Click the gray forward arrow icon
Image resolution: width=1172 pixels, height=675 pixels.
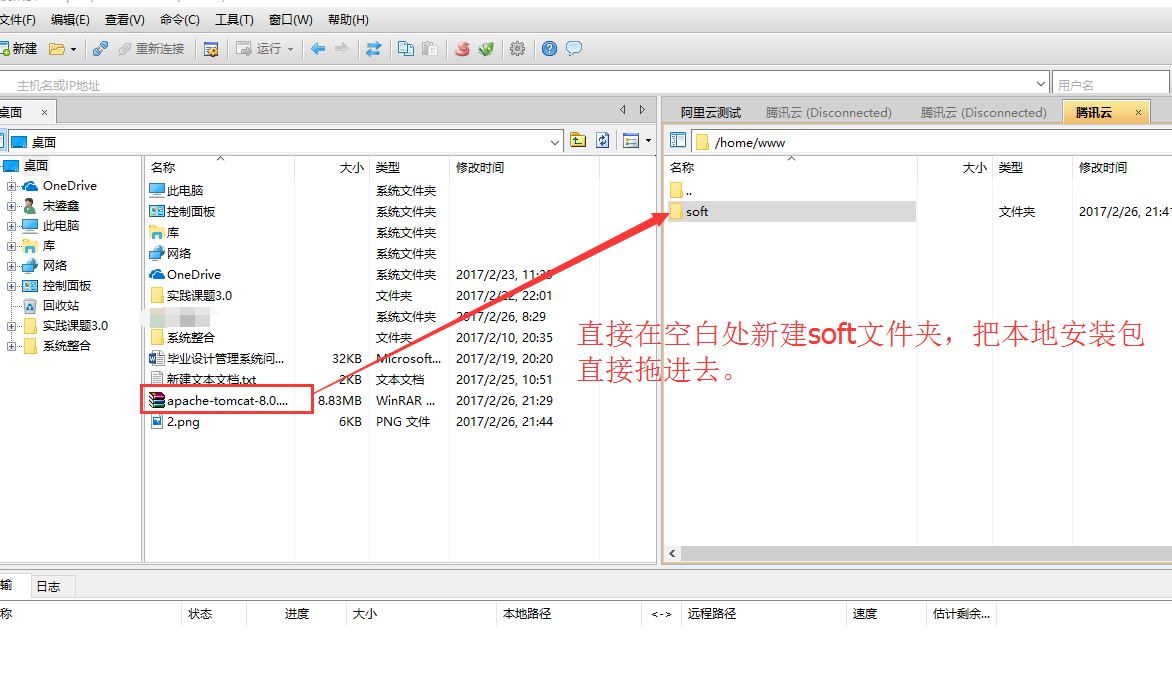(x=342, y=49)
